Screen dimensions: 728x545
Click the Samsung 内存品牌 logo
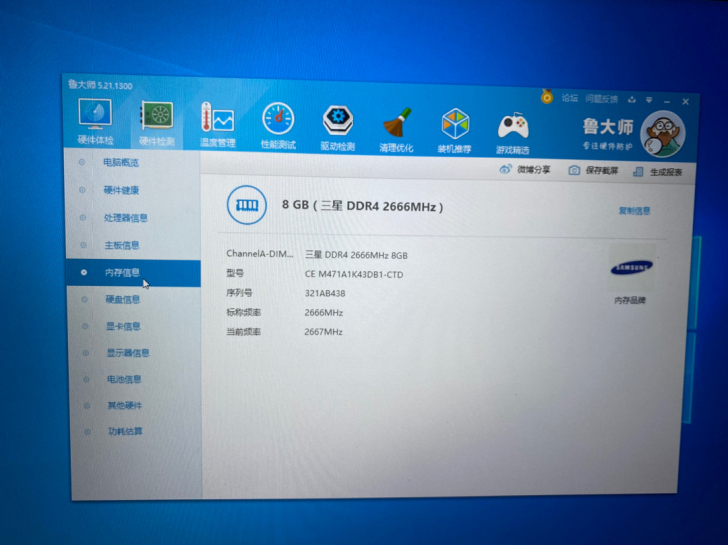[x=631, y=268]
